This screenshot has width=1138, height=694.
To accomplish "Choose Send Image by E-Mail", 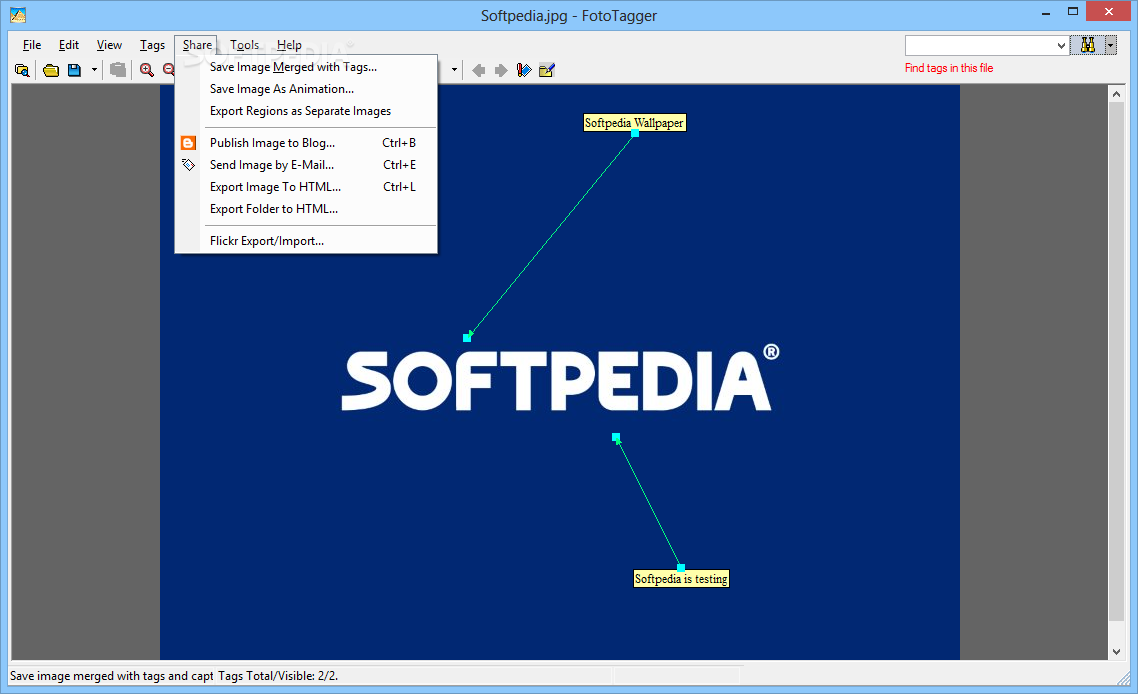I will coord(306,165).
